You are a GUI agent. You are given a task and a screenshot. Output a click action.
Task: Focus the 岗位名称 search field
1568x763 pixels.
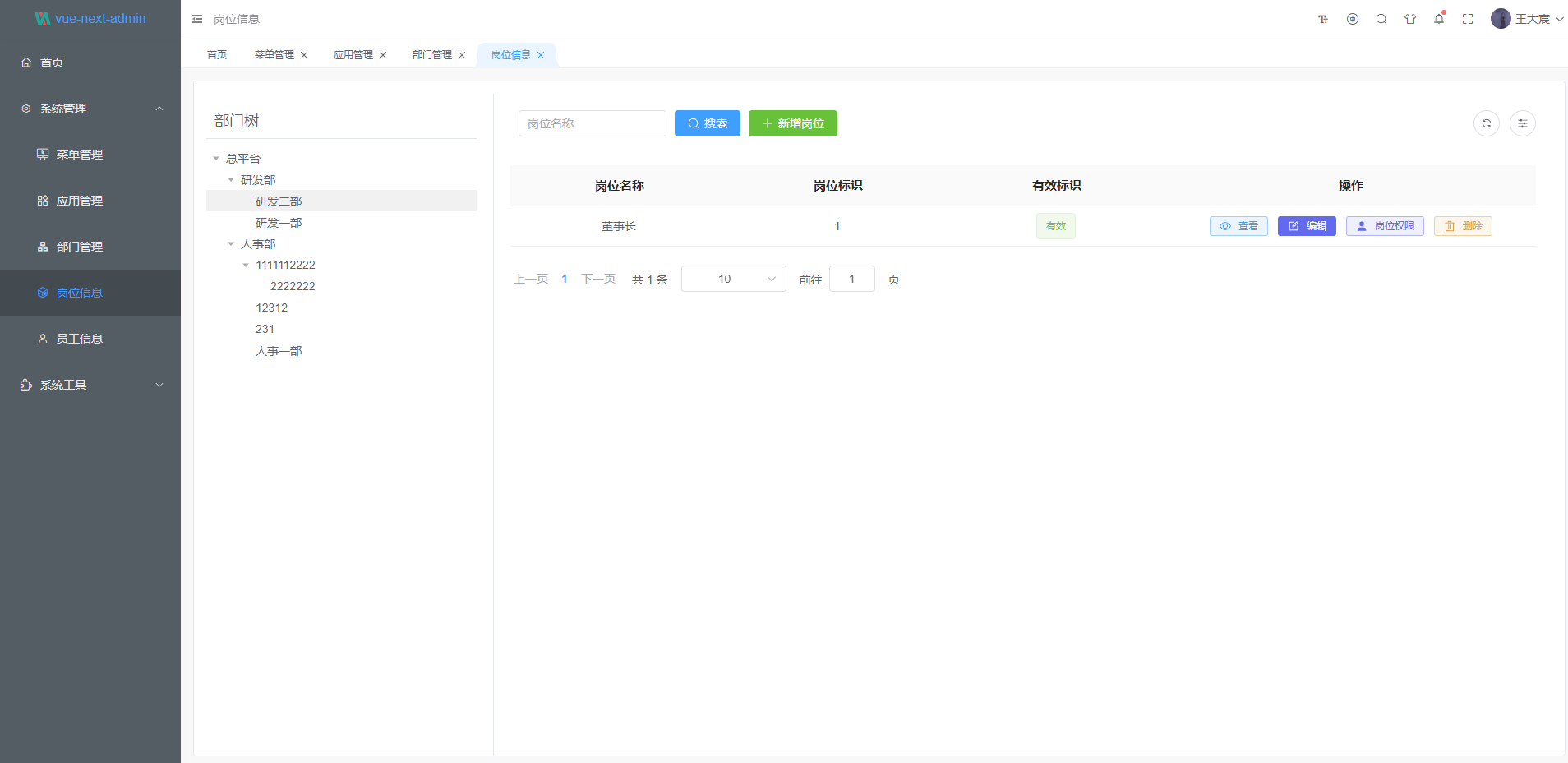(592, 123)
